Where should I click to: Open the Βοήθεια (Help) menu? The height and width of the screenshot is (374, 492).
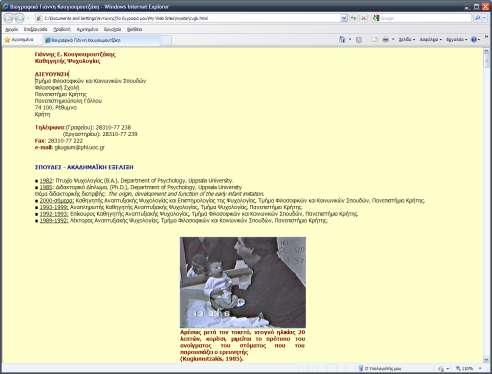[135, 29]
